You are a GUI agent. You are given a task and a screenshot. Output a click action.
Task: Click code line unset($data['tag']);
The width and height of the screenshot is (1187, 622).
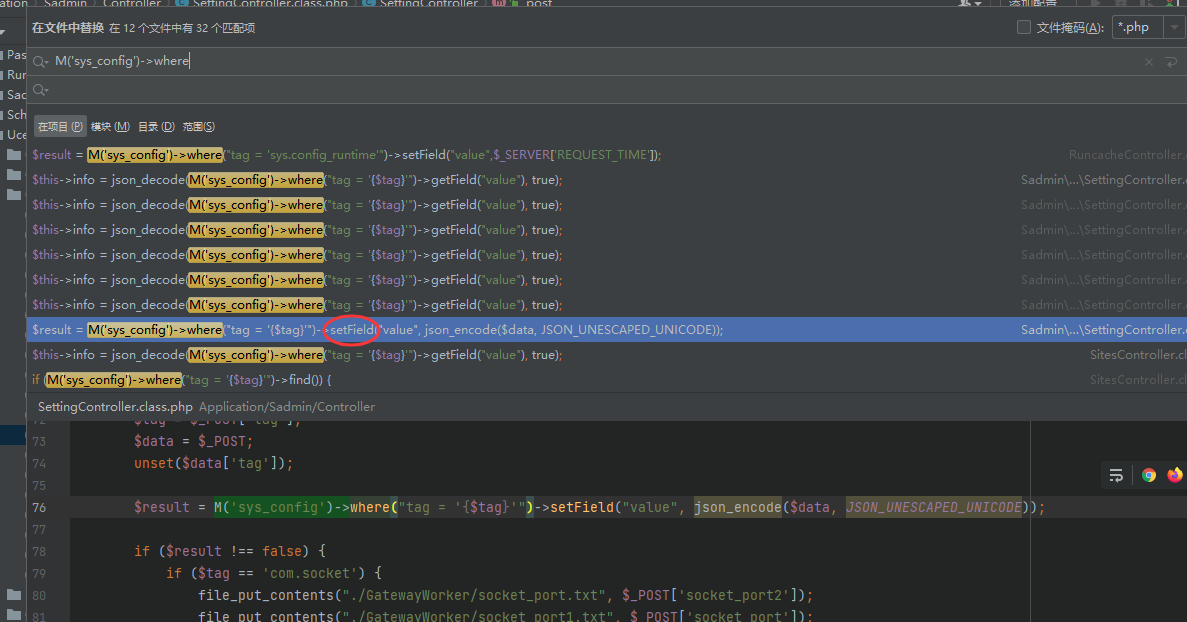click(x=213, y=463)
